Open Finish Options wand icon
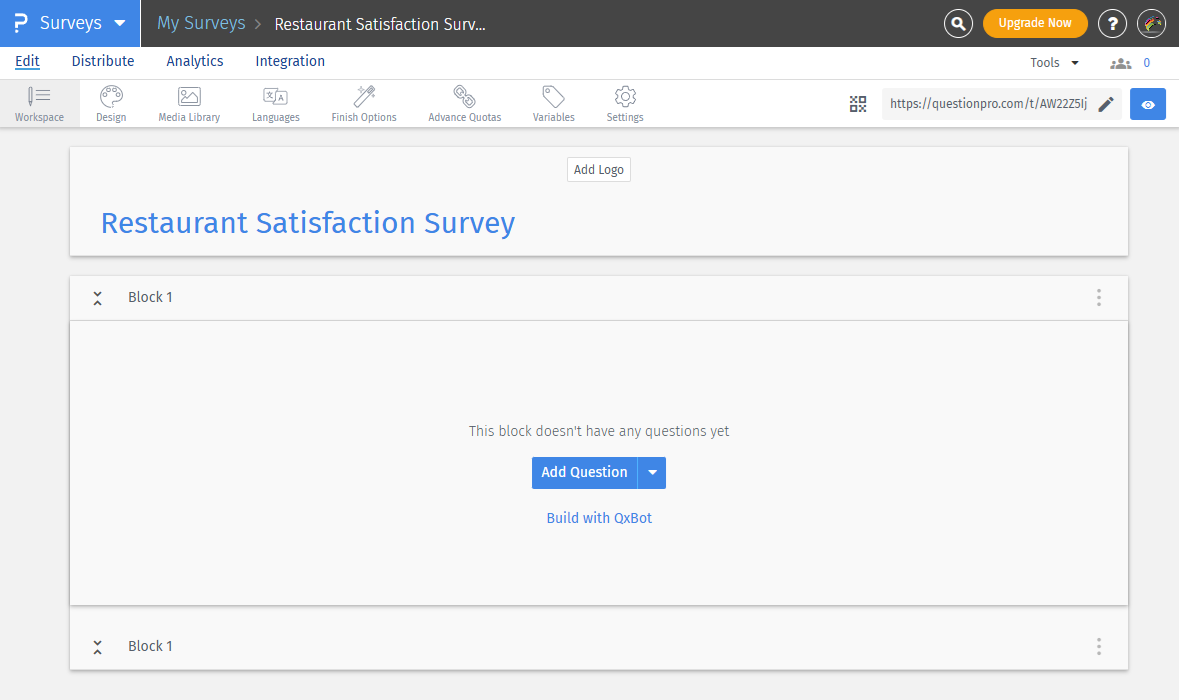Image resolution: width=1179 pixels, height=700 pixels. point(364,103)
